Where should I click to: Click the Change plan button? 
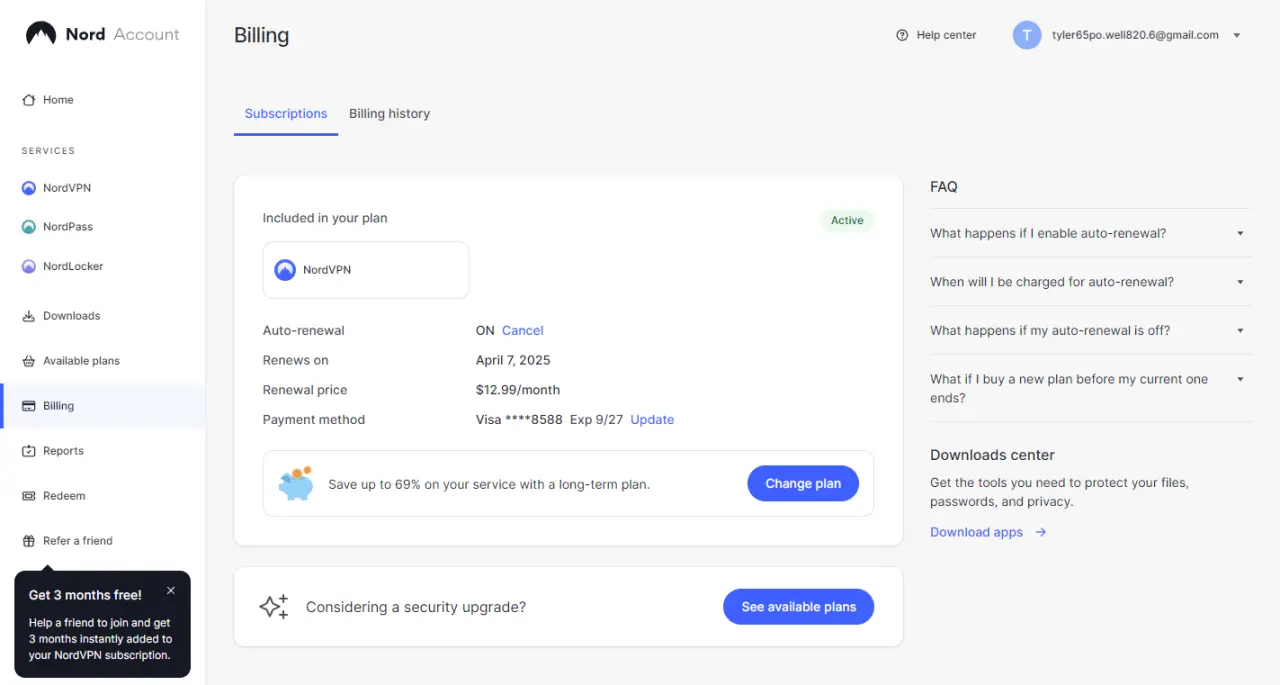coord(803,484)
